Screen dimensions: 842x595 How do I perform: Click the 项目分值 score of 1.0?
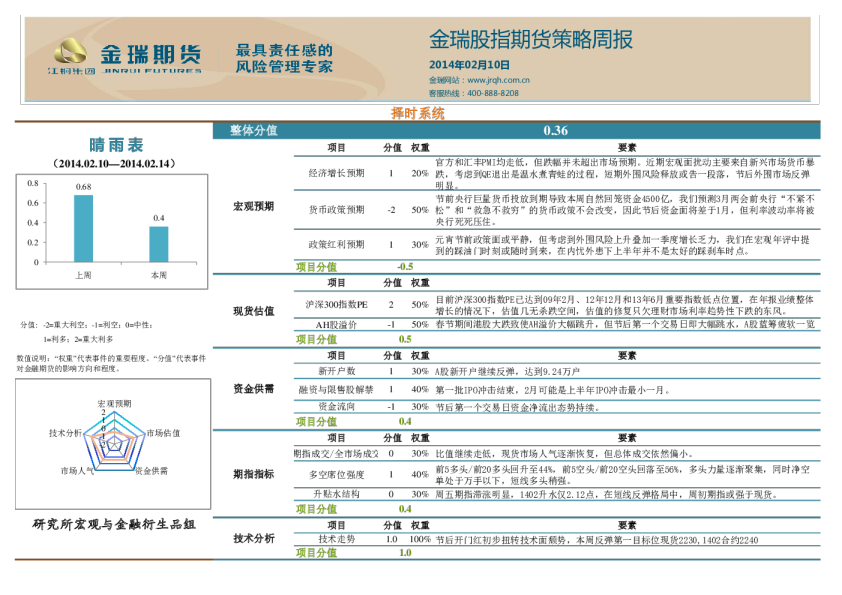point(405,553)
